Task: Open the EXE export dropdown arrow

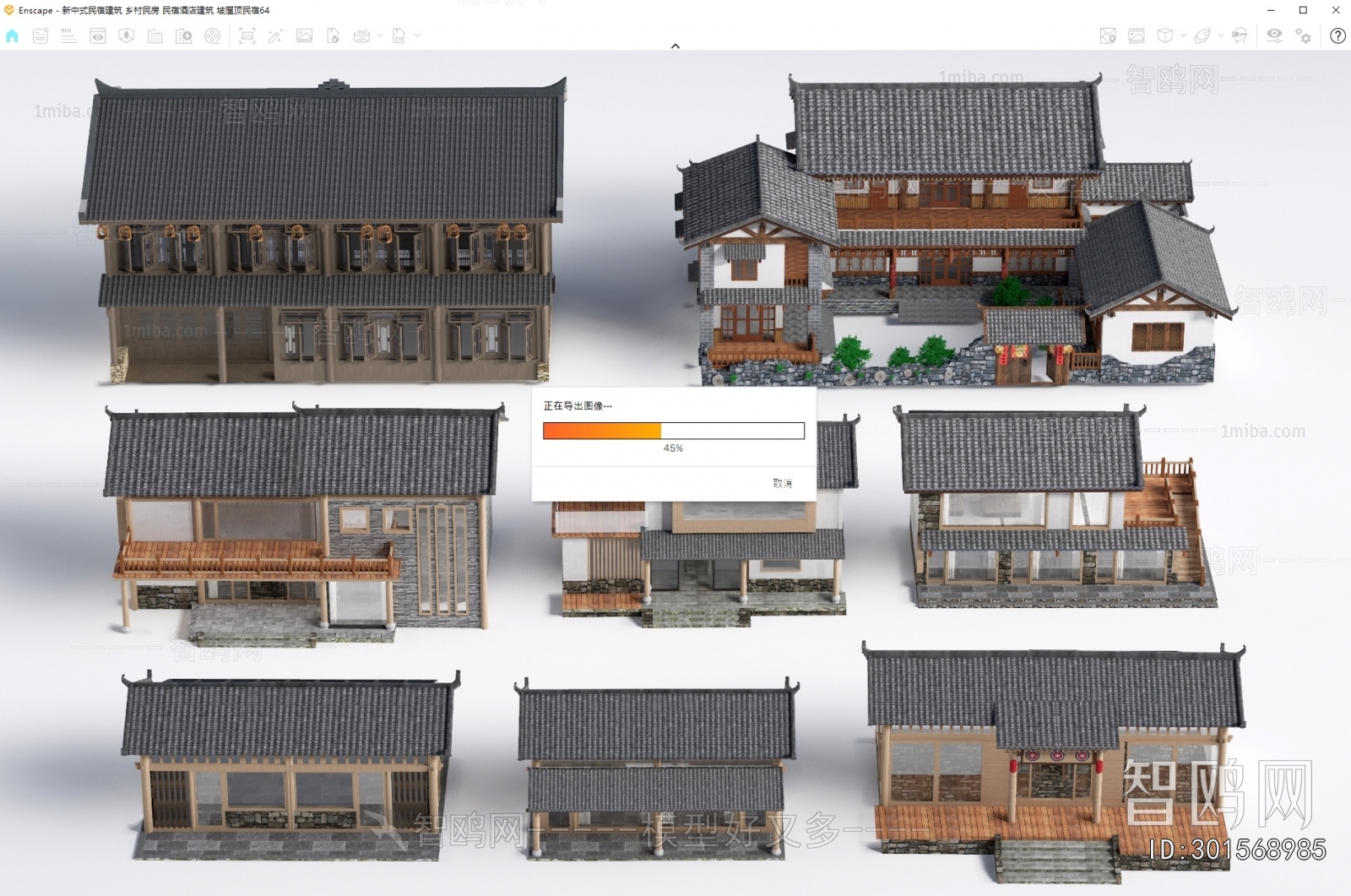Action: pyautogui.click(x=417, y=36)
